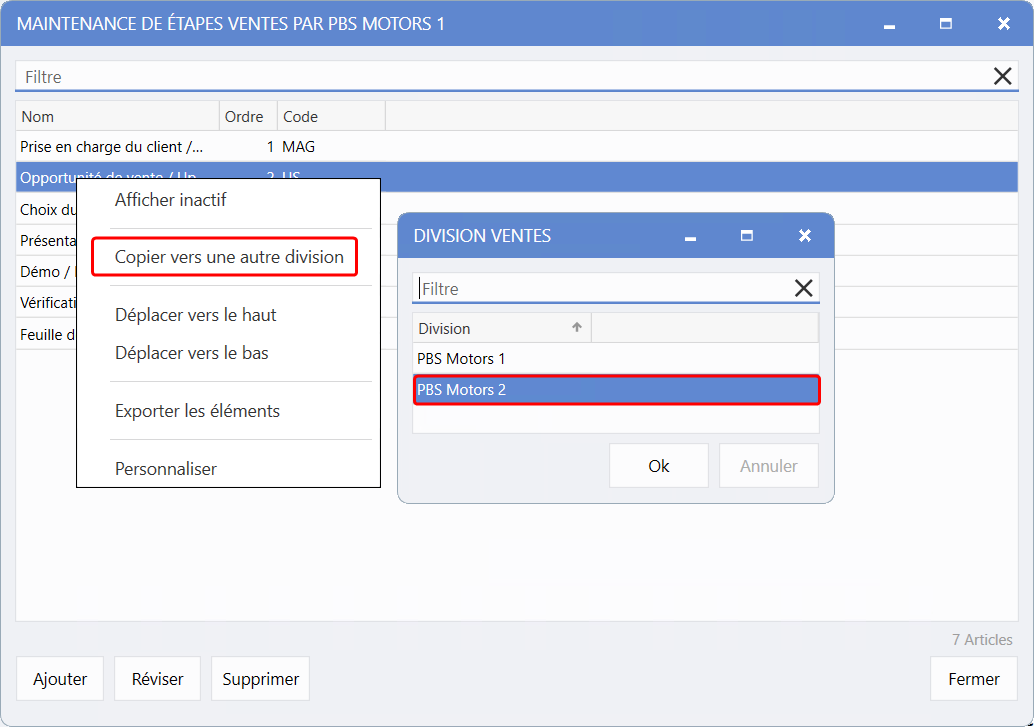Select PBS Motors 2 division row
The width and height of the screenshot is (1034, 727).
coord(615,389)
